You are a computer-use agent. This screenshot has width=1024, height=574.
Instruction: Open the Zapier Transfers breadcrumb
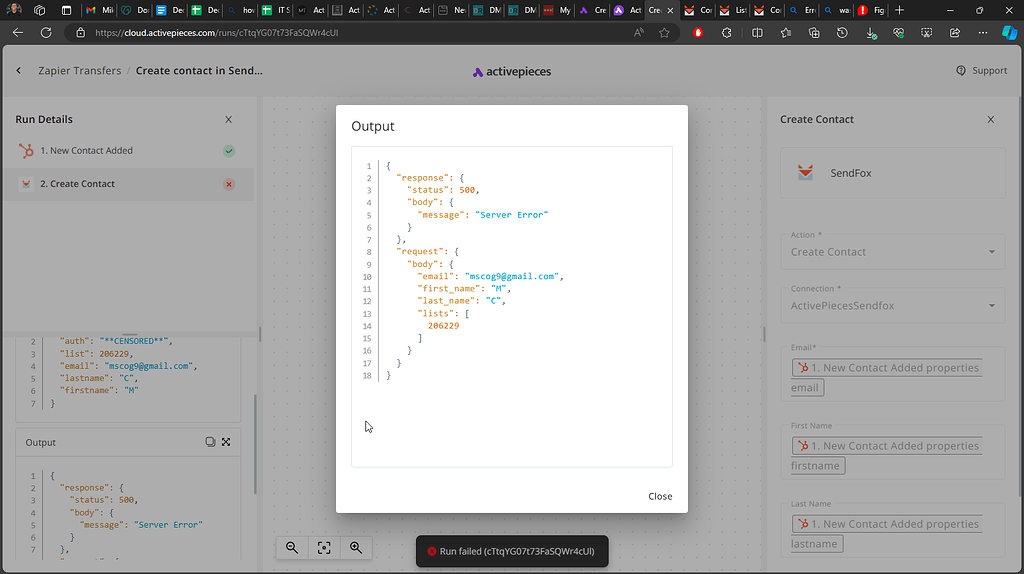point(81,71)
